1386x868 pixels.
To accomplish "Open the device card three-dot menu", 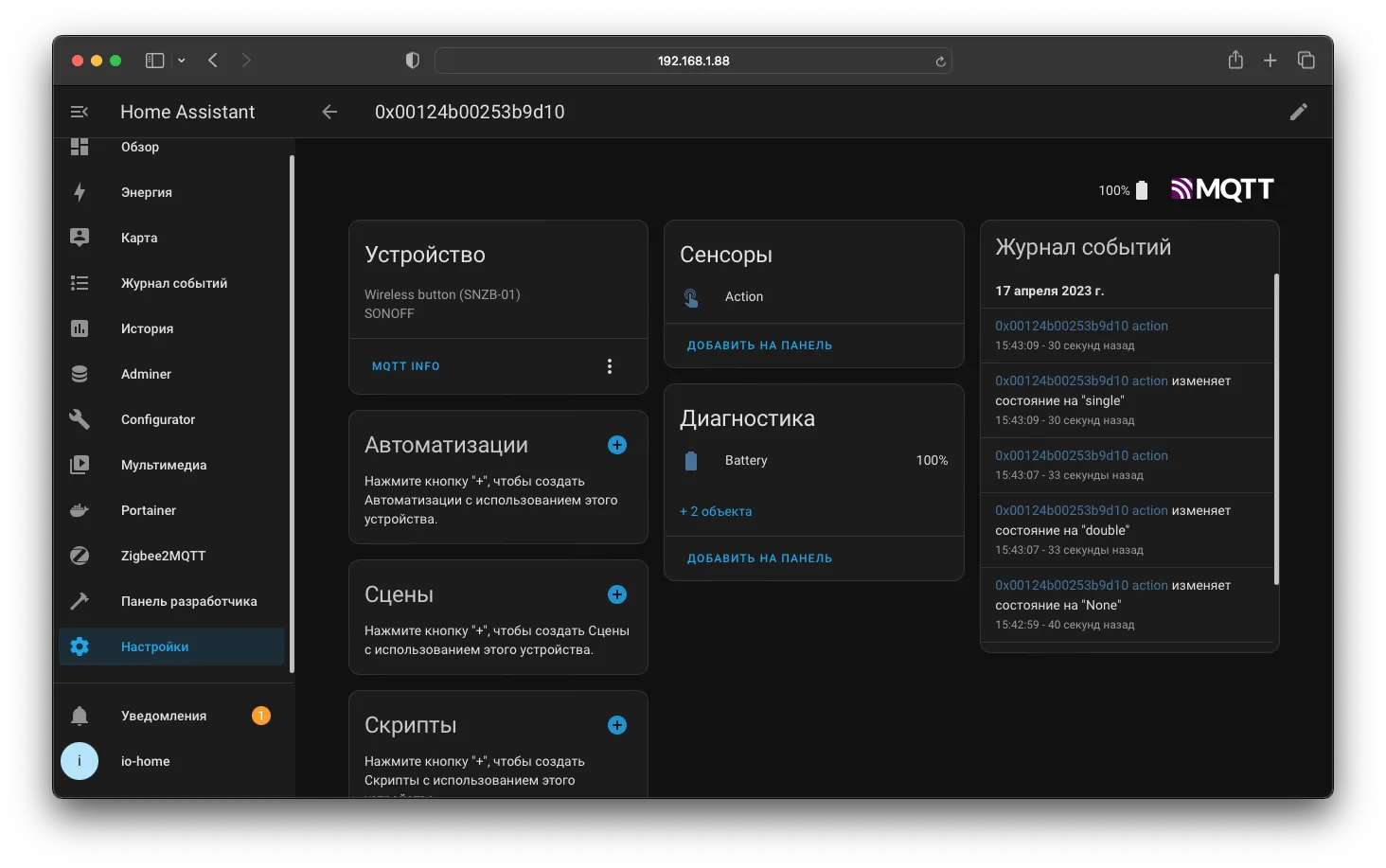I will click(x=610, y=366).
